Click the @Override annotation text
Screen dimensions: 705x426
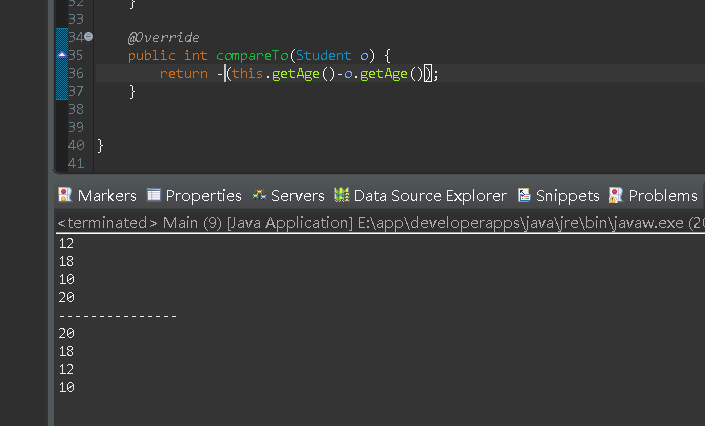coord(164,37)
